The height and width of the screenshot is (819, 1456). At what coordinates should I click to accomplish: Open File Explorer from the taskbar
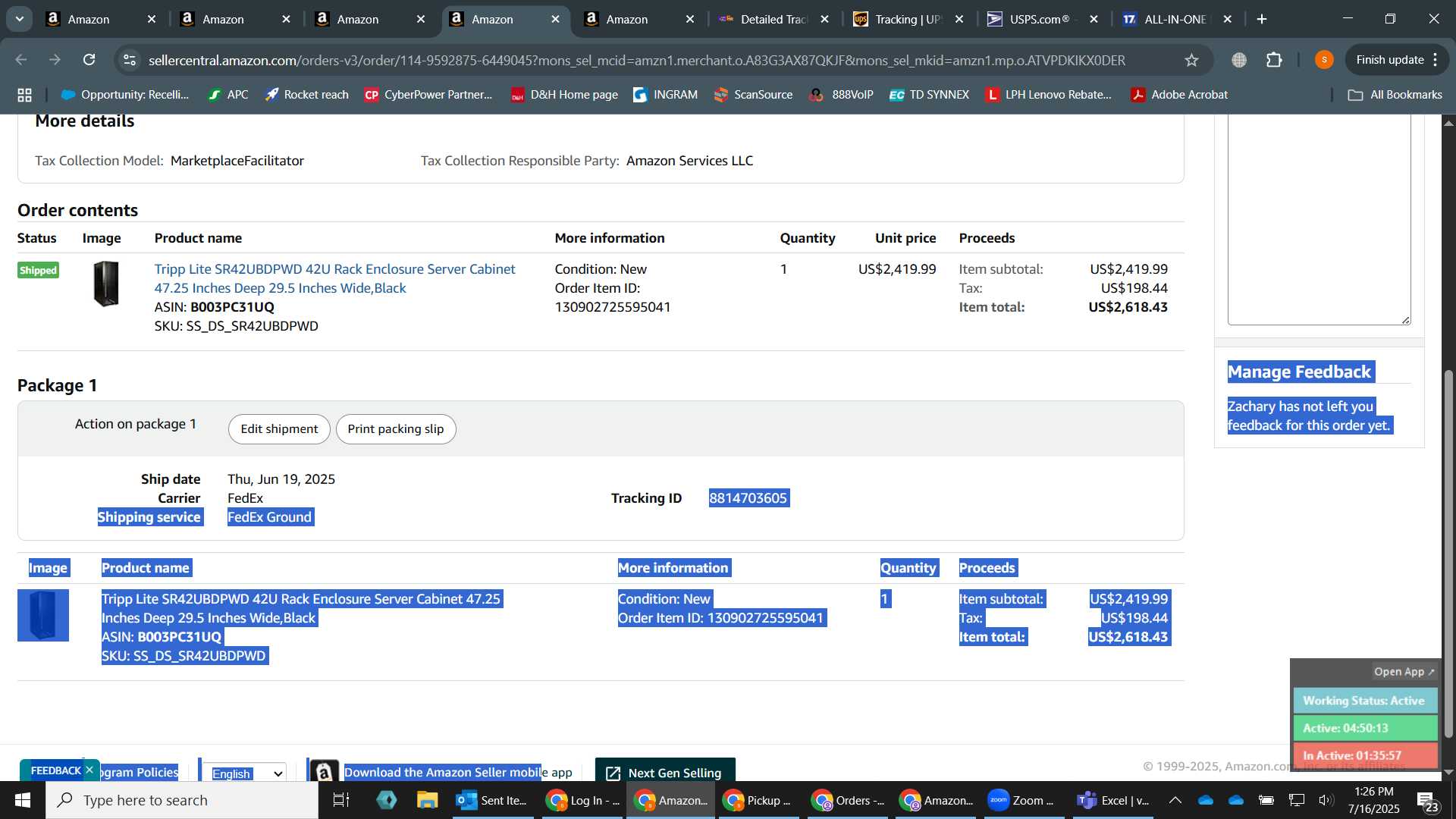(x=427, y=800)
